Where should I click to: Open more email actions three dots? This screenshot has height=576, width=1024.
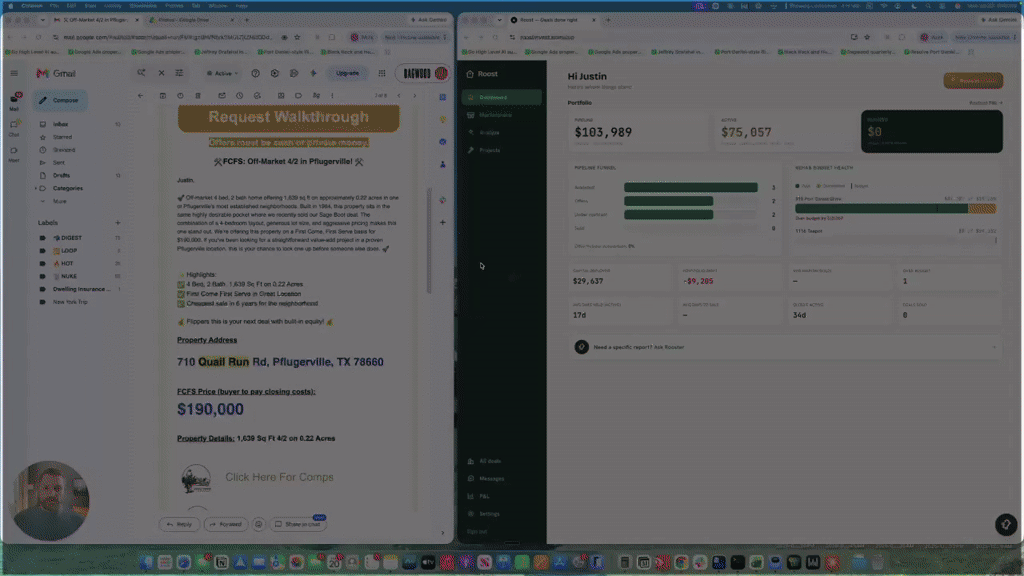point(332,95)
